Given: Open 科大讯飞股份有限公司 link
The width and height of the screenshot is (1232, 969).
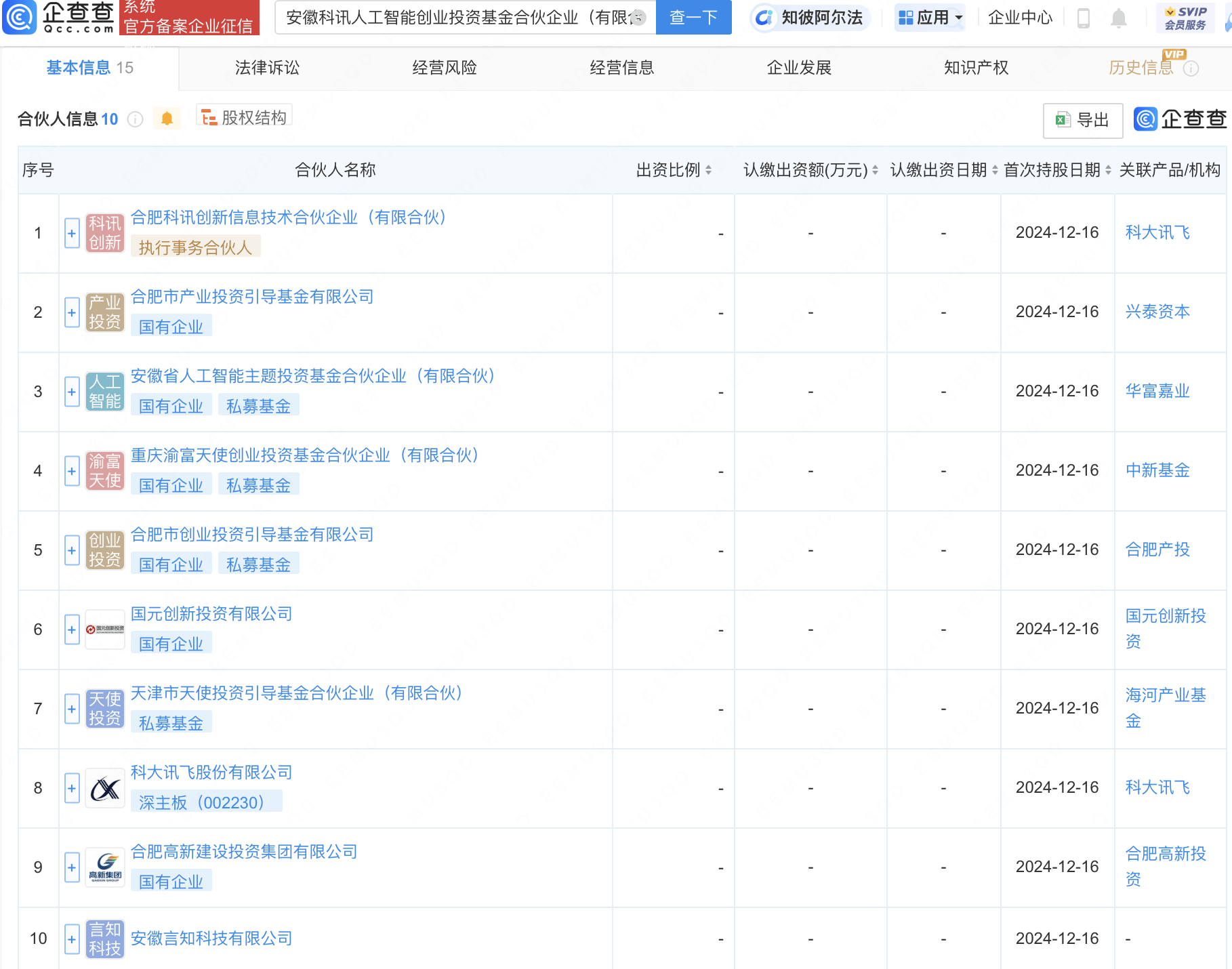Looking at the screenshot, I should 211,772.
